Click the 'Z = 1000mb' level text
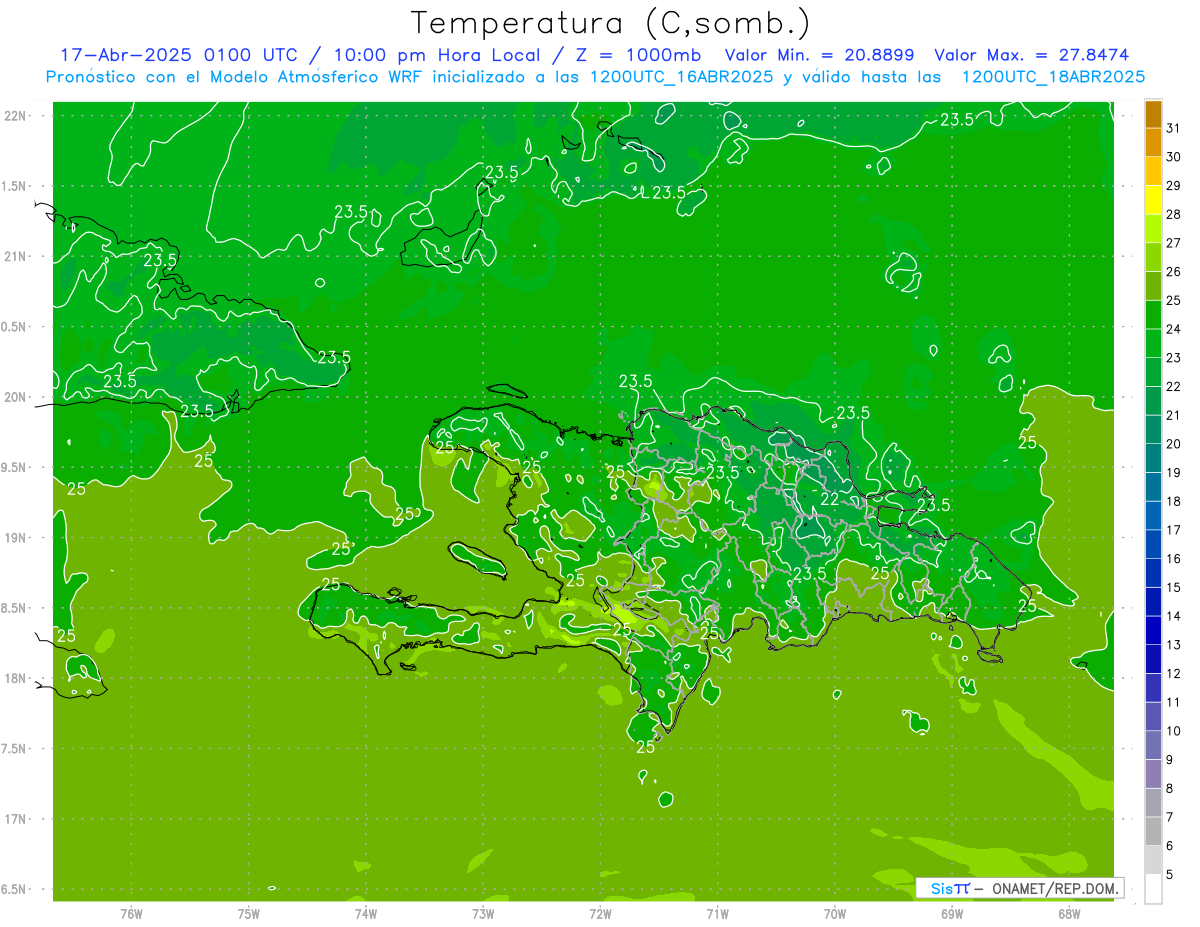Viewport: 1200px width, 927px height. pyautogui.click(x=638, y=55)
